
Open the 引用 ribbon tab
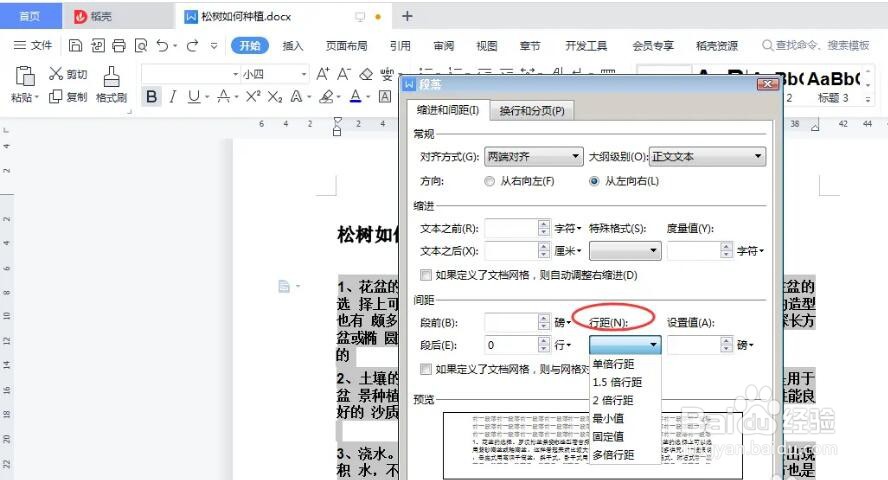coord(400,46)
